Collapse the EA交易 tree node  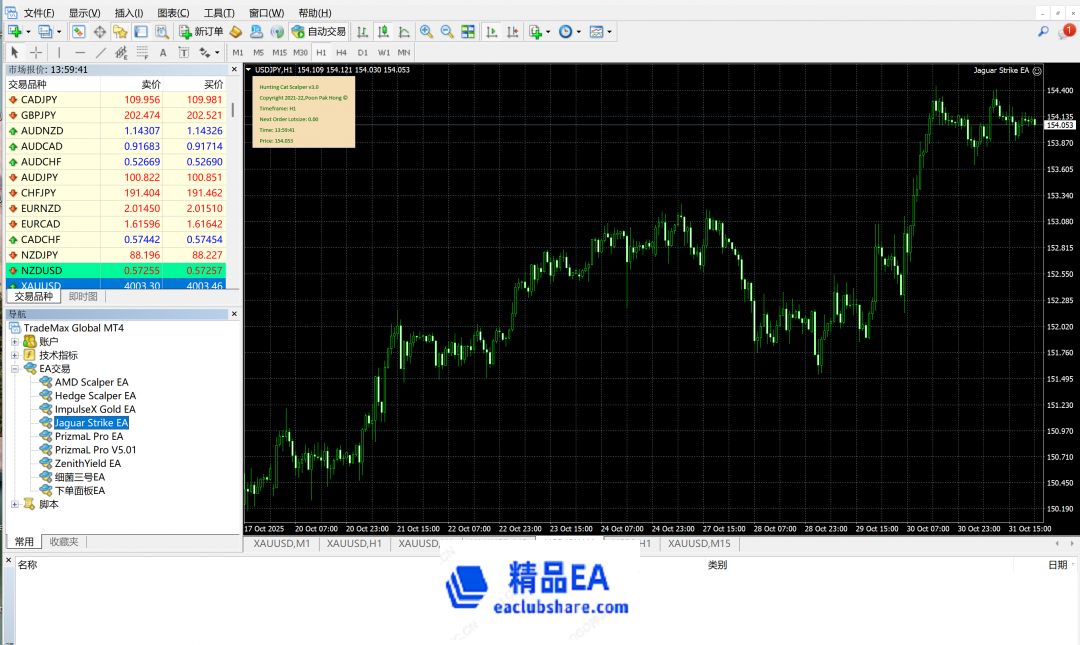click(x=15, y=369)
